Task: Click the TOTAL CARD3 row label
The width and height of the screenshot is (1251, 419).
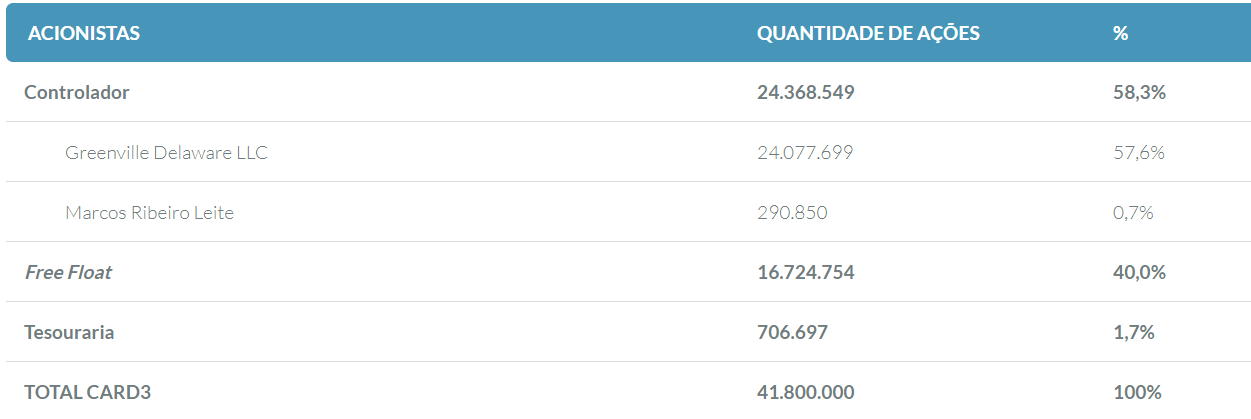Action: (x=87, y=392)
